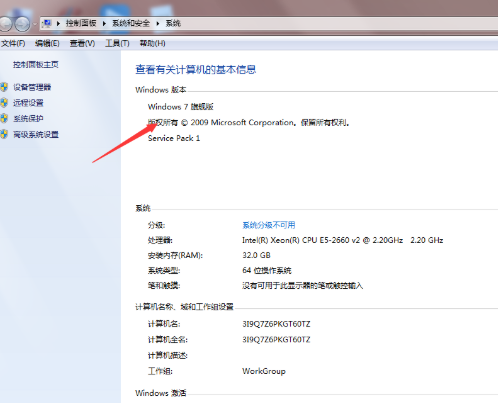Select the Windows 7 旗舰版 edition text
498x403 pixels.
(x=181, y=107)
